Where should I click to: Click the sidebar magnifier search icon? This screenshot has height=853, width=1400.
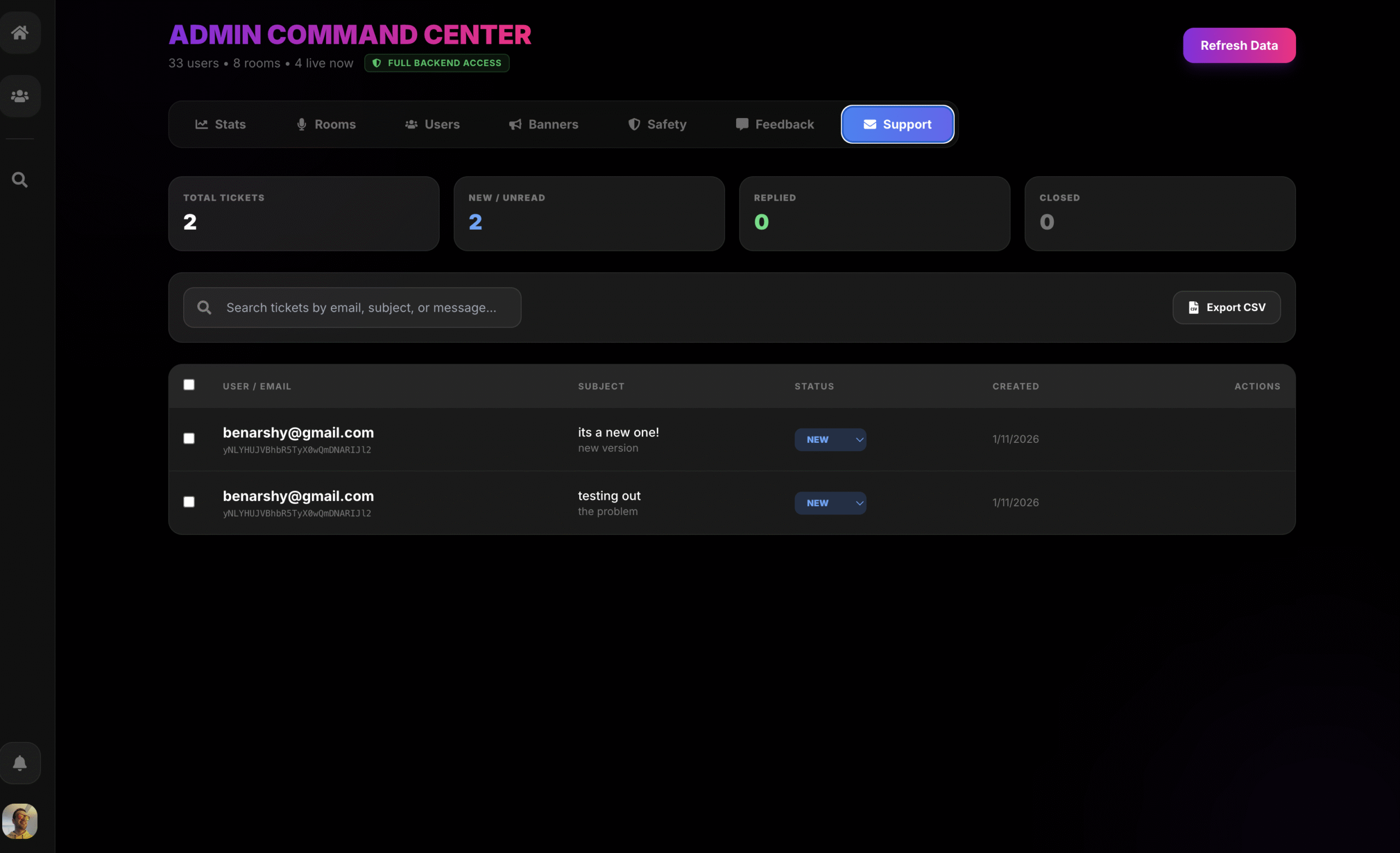[x=20, y=180]
